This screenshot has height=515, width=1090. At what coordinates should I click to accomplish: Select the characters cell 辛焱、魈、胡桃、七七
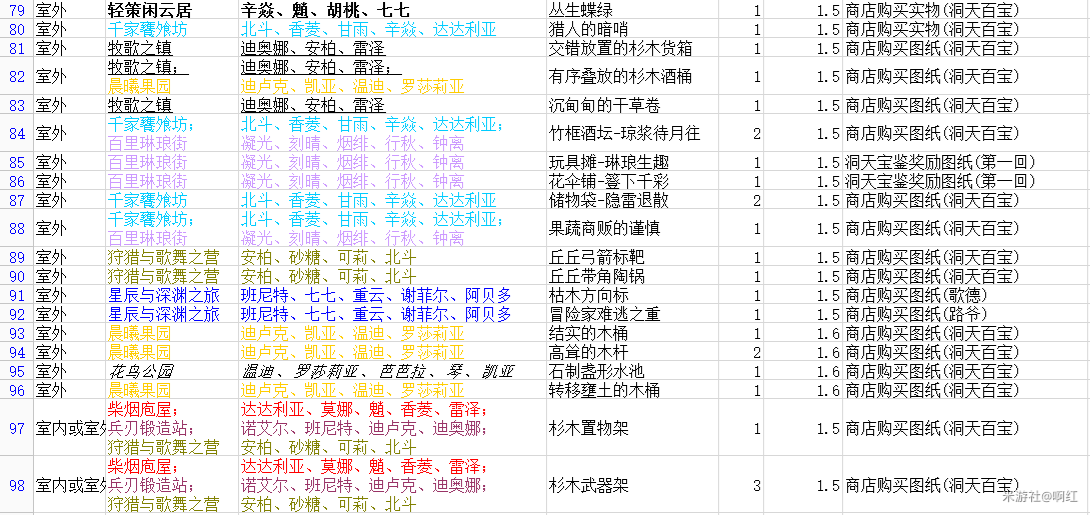(392, 10)
